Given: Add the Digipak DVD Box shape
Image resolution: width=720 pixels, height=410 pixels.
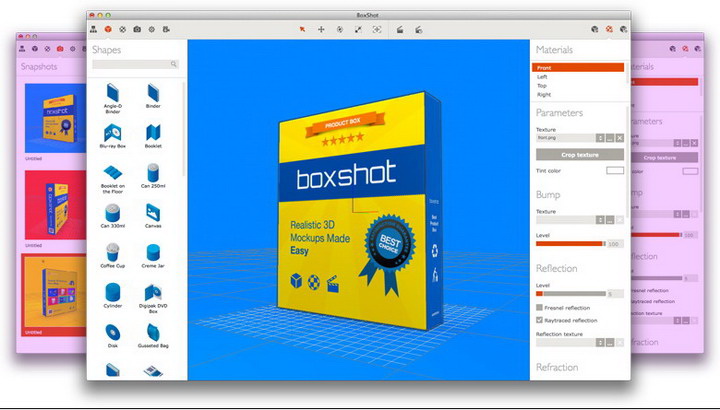Looking at the screenshot, I should (x=153, y=298).
